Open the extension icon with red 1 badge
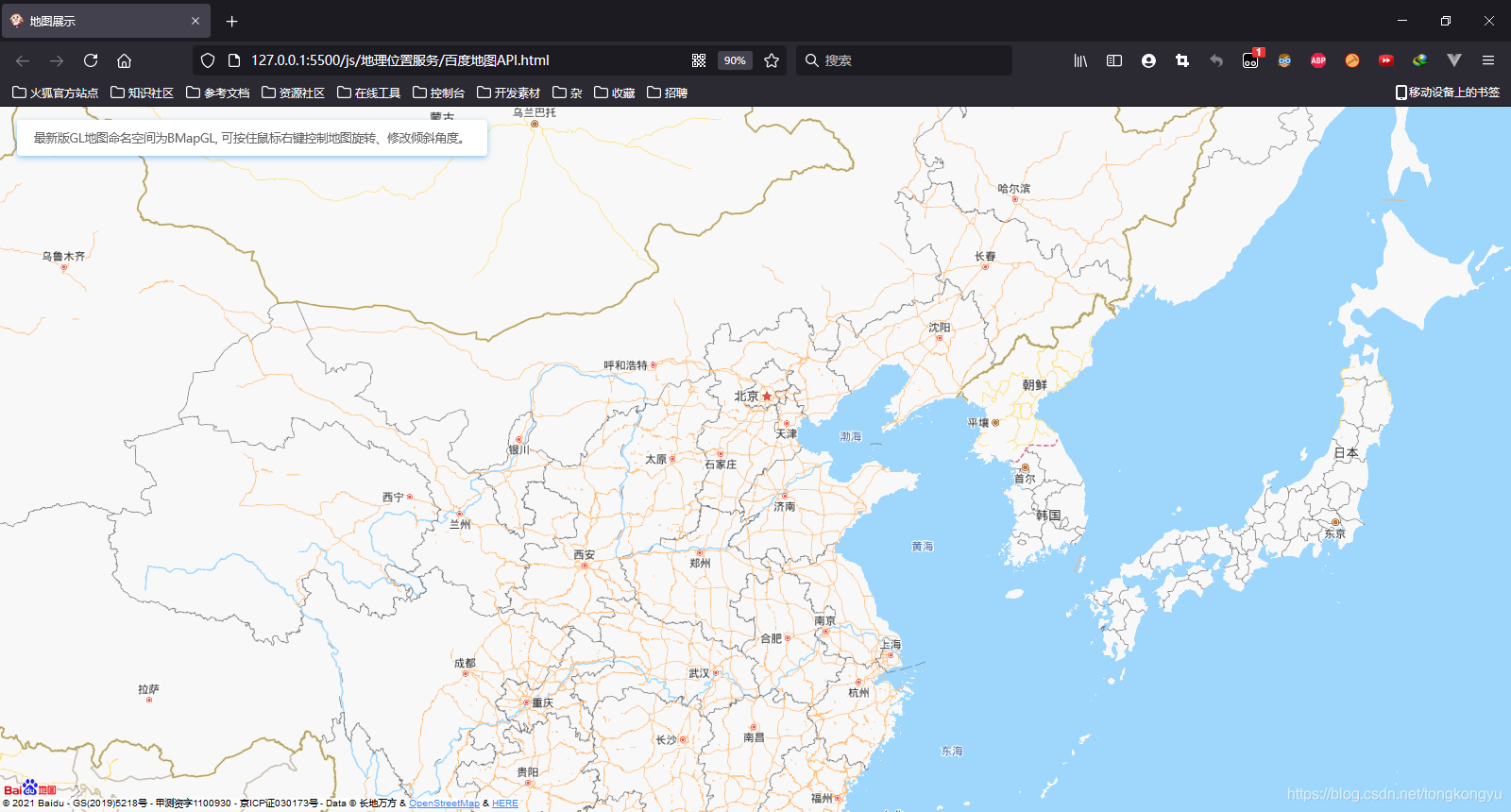 tap(1251, 59)
